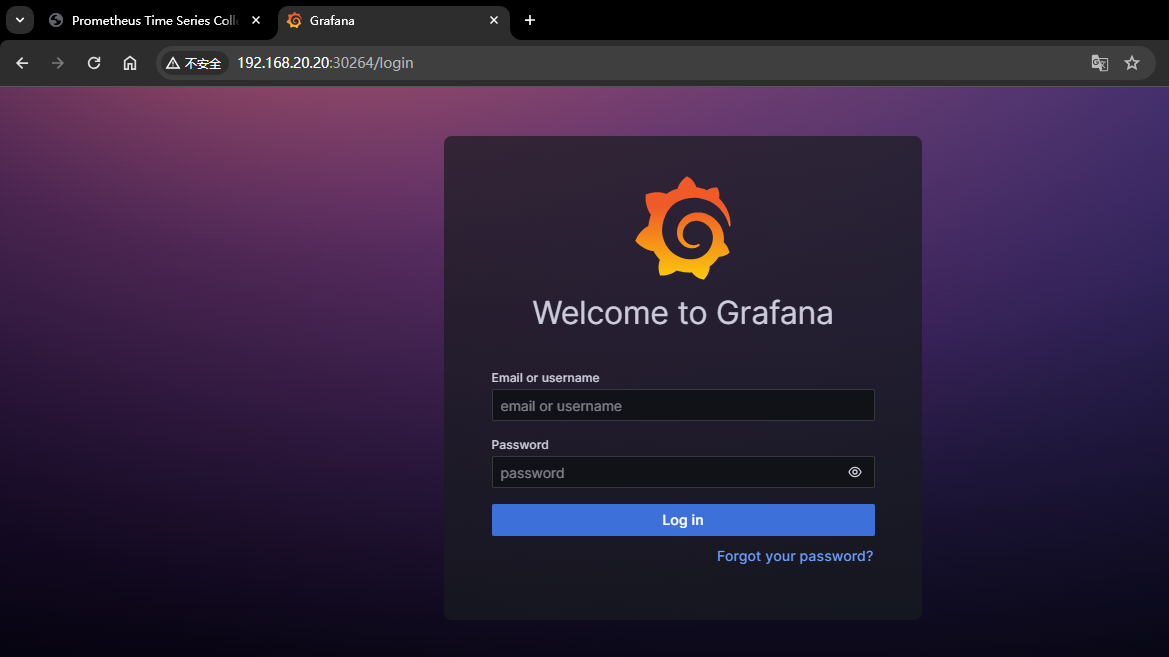Click the not-secure warning badge
The height and width of the screenshot is (657, 1169).
[194, 63]
